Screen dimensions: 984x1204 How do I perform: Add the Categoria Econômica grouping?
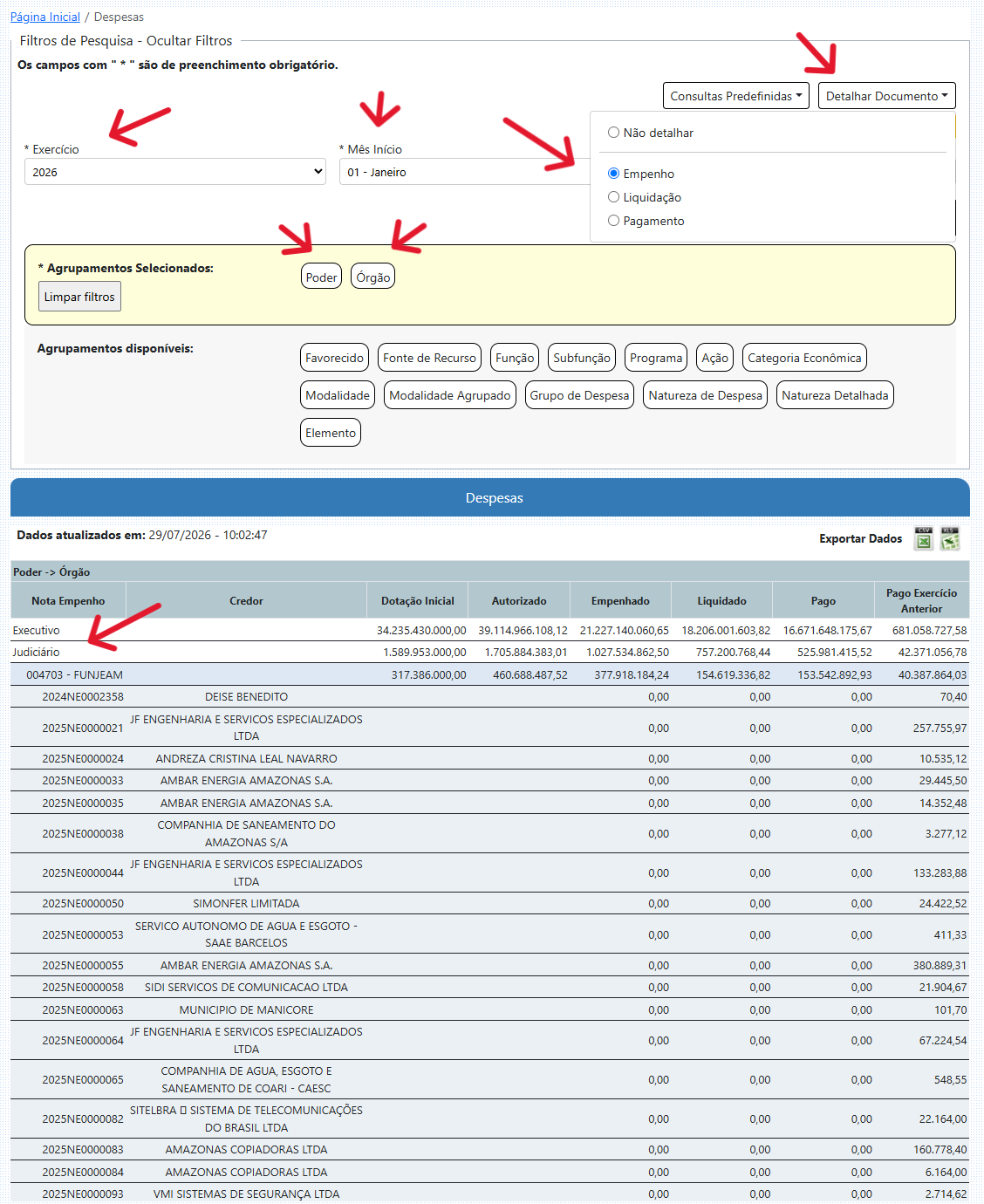click(804, 358)
